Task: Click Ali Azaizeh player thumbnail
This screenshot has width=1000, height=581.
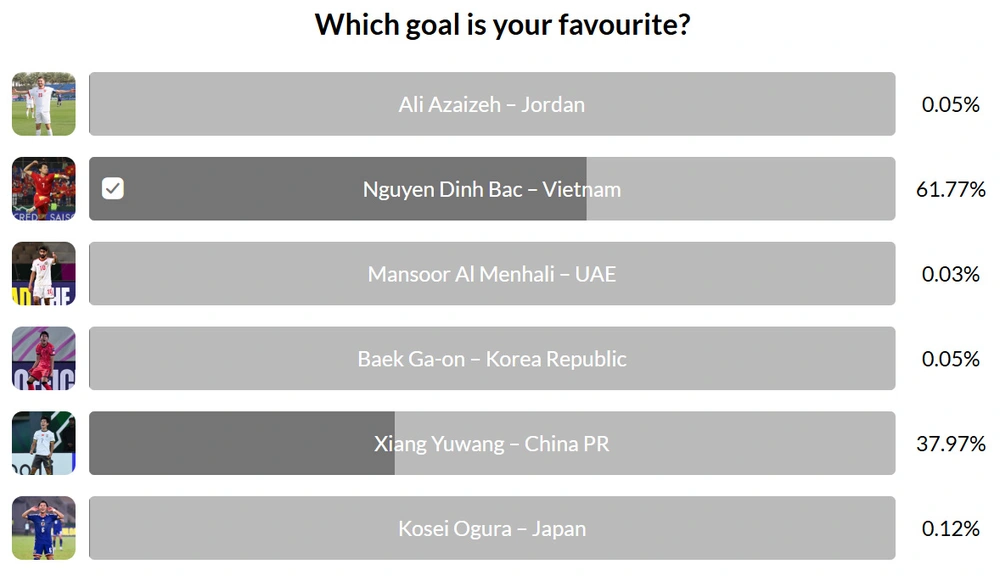Action: click(43, 104)
